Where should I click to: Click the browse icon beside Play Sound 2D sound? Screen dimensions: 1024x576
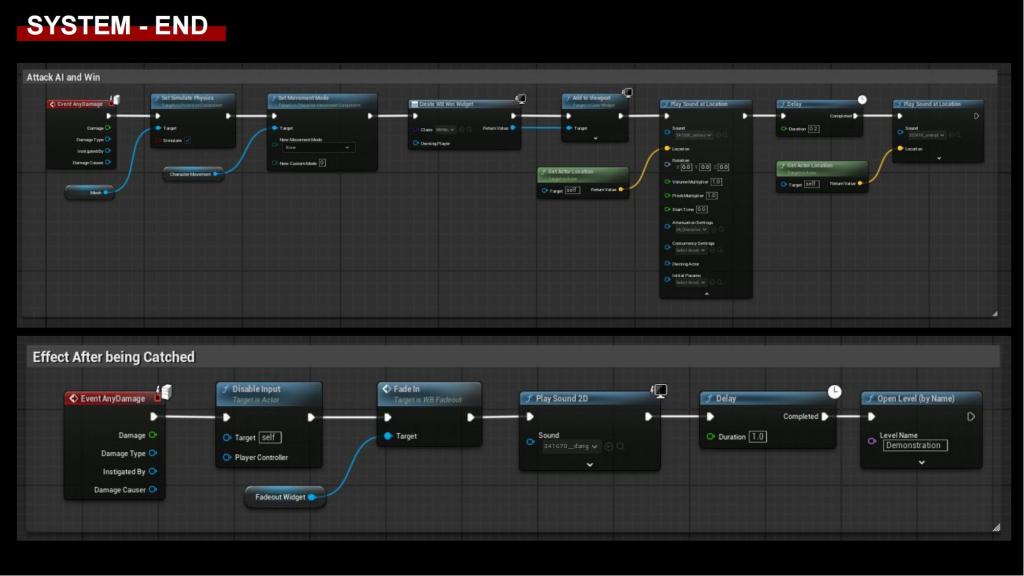621,446
